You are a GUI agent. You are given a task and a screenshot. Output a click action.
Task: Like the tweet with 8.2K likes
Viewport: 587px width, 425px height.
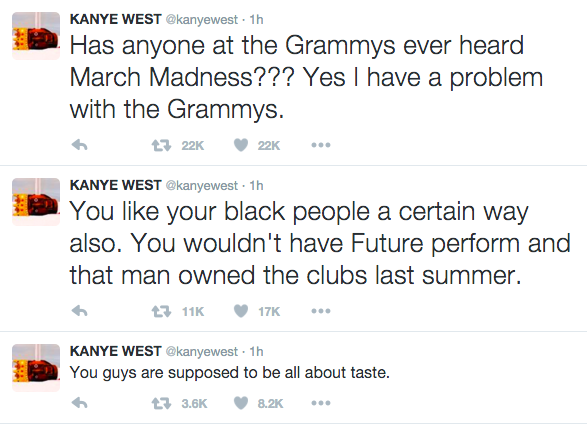click(x=241, y=403)
